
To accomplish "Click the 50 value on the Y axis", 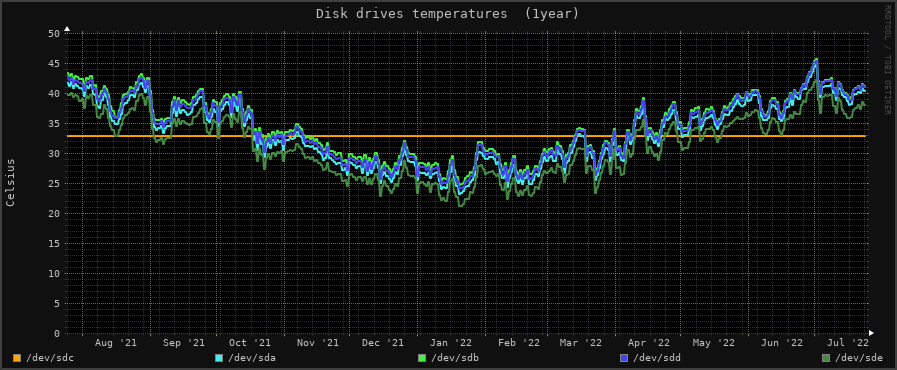I will click(x=54, y=34).
